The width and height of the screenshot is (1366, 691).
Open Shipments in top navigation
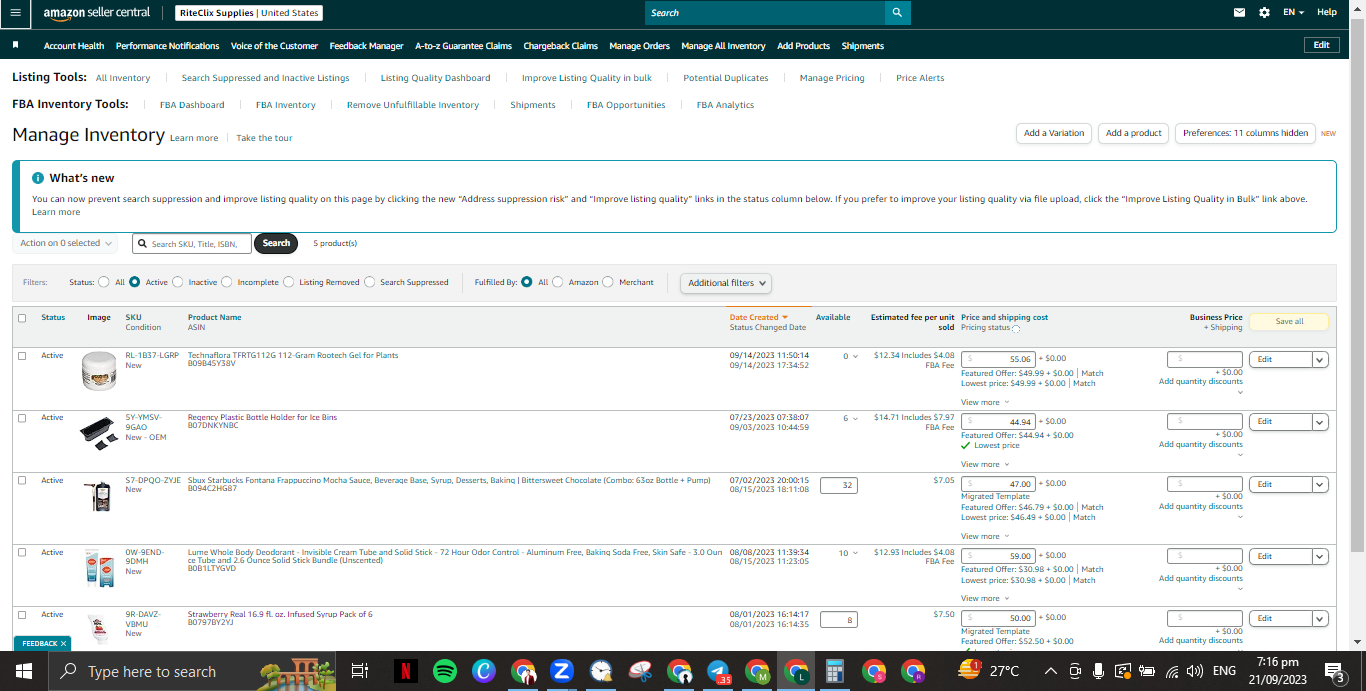(862, 46)
